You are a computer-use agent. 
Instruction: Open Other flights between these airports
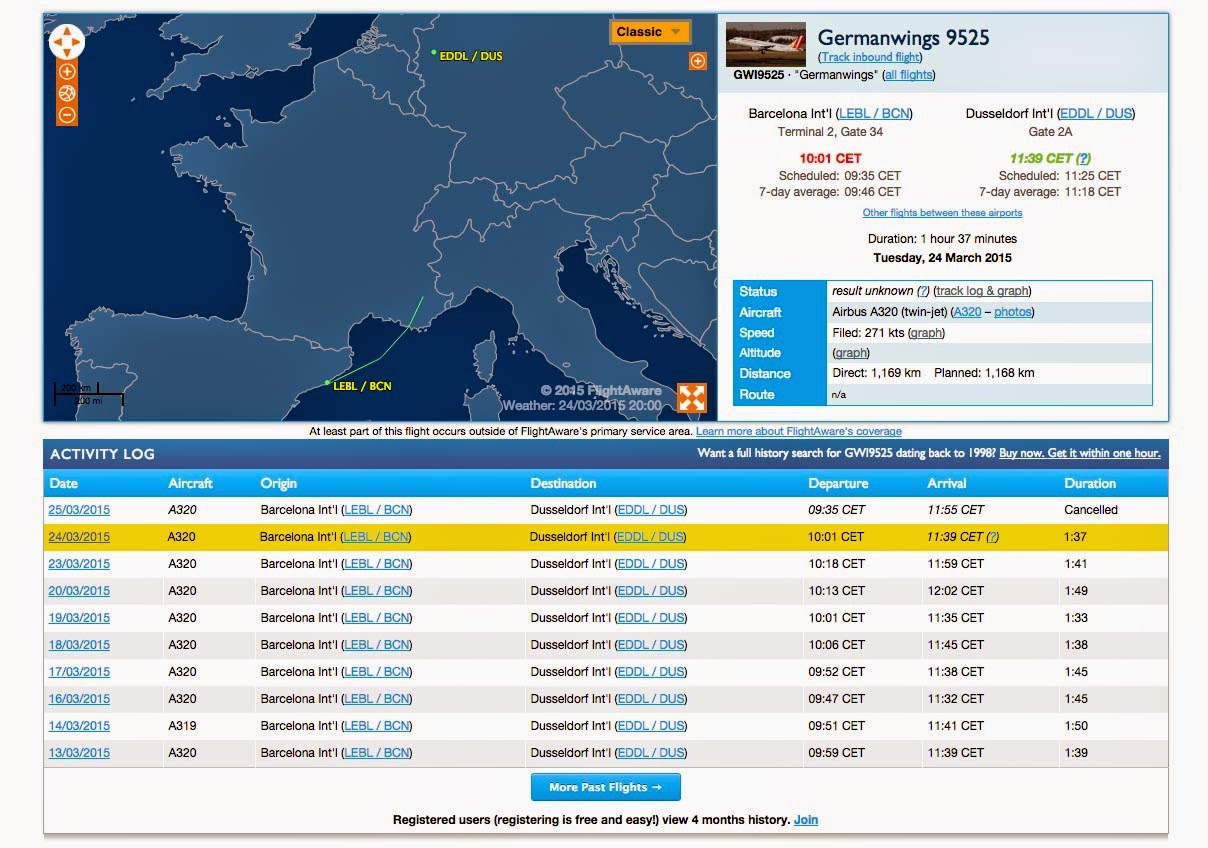click(x=942, y=213)
